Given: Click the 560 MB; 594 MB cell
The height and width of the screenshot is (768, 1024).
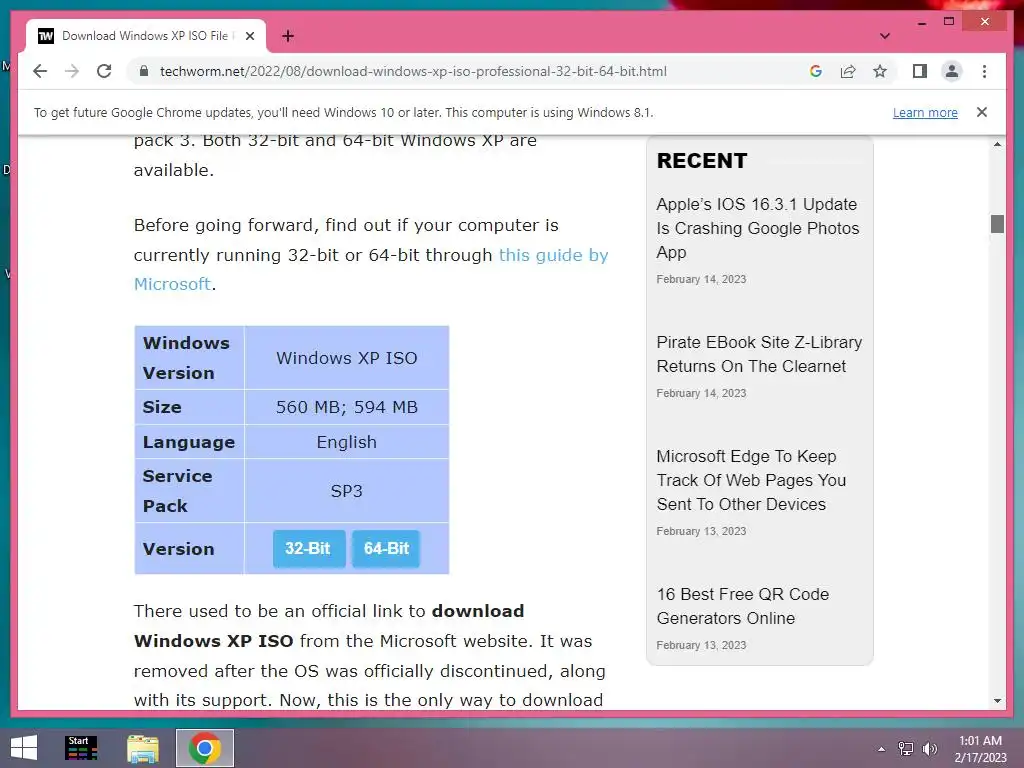Looking at the screenshot, I should [347, 407].
